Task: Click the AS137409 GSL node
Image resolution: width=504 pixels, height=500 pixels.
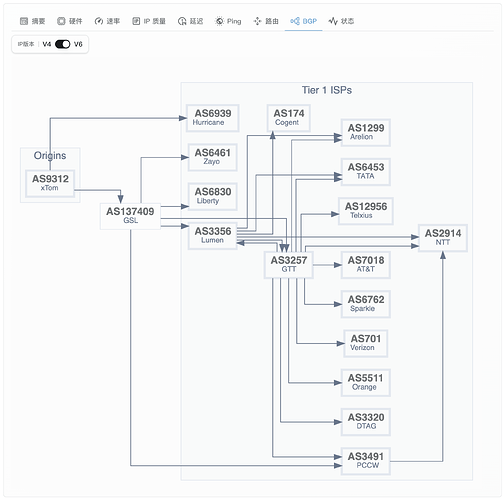Action: click(x=130, y=216)
